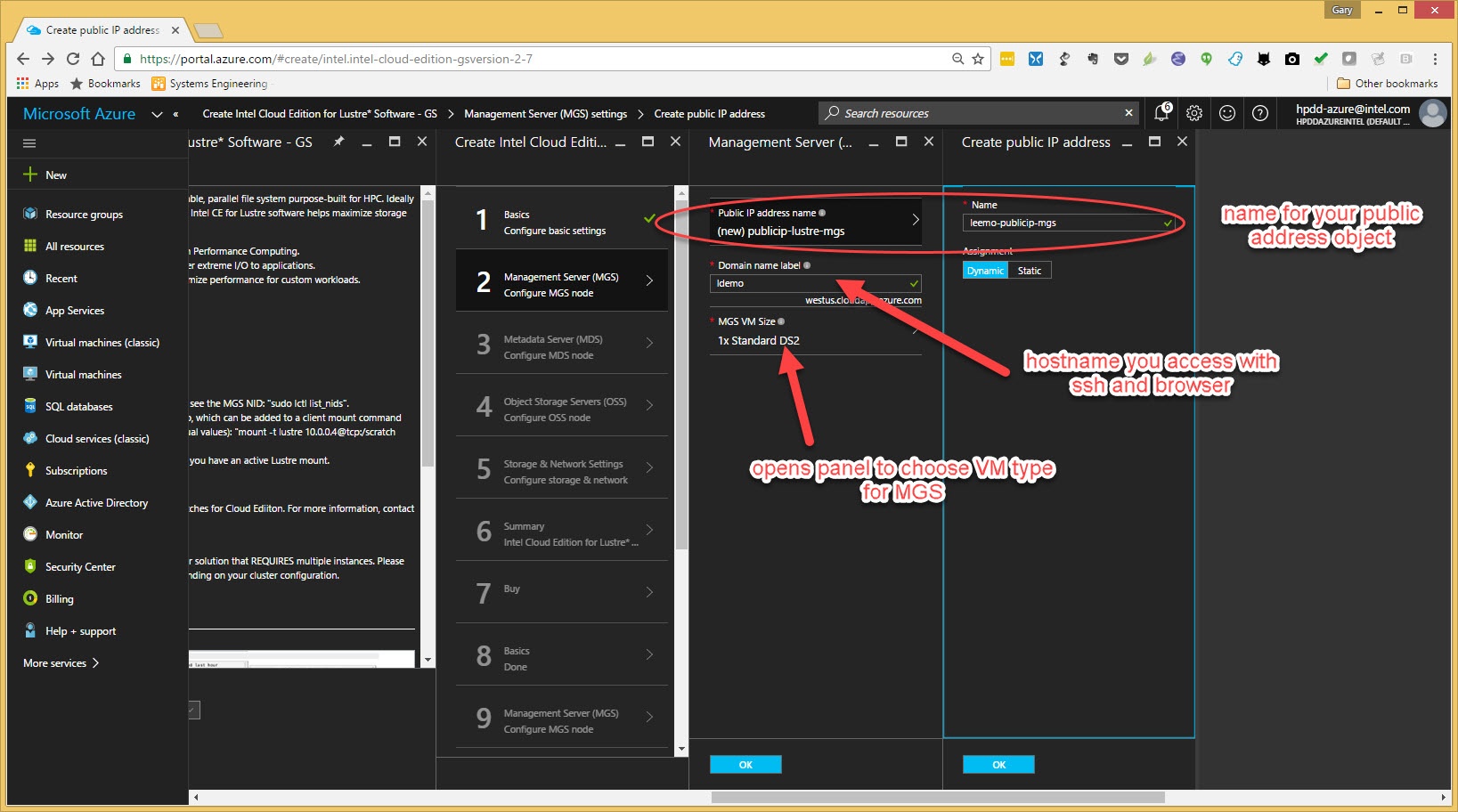Open Billing in sidebar
The height and width of the screenshot is (812, 1458).
click(x=60, y=599)
